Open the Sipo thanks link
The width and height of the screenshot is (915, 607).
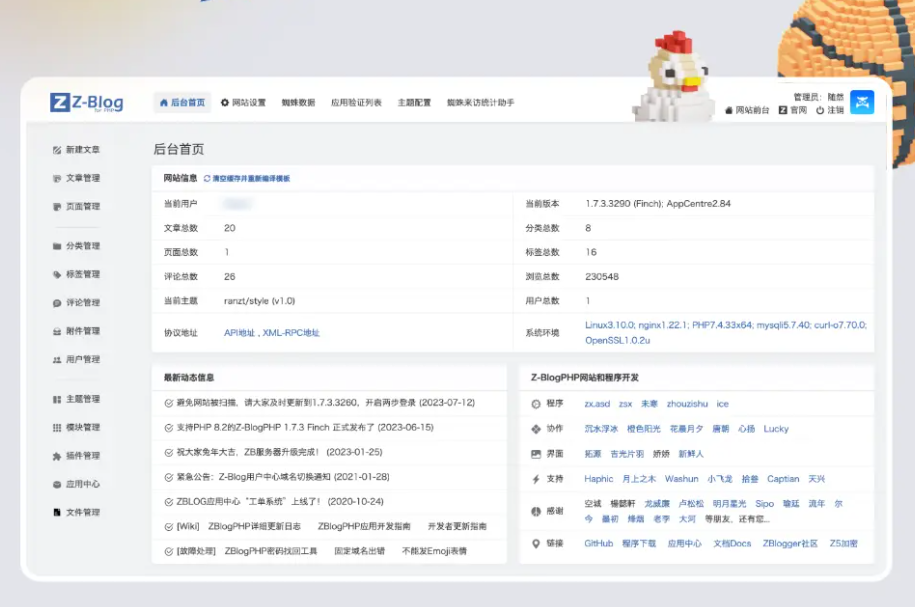[x=764, y=504]
